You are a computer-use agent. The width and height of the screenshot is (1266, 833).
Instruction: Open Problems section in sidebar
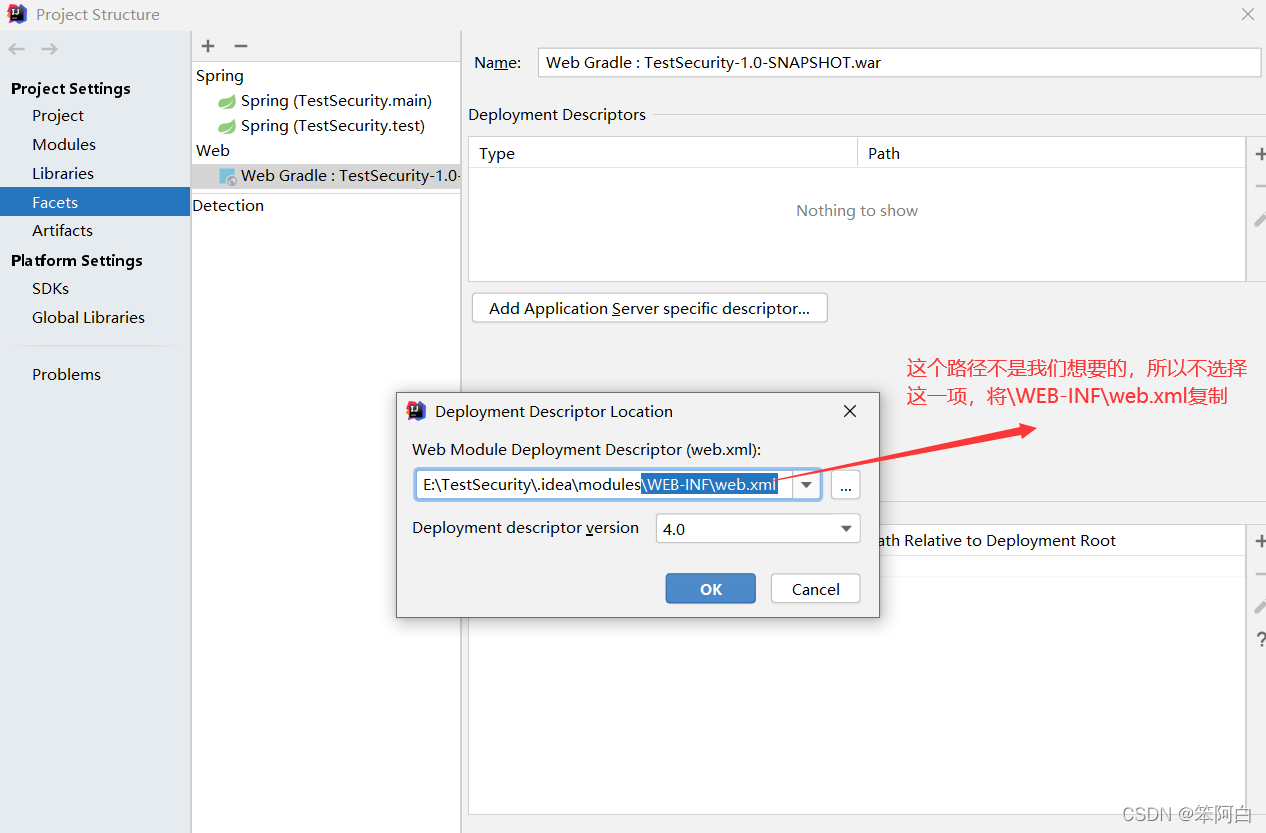pos(66,374)
